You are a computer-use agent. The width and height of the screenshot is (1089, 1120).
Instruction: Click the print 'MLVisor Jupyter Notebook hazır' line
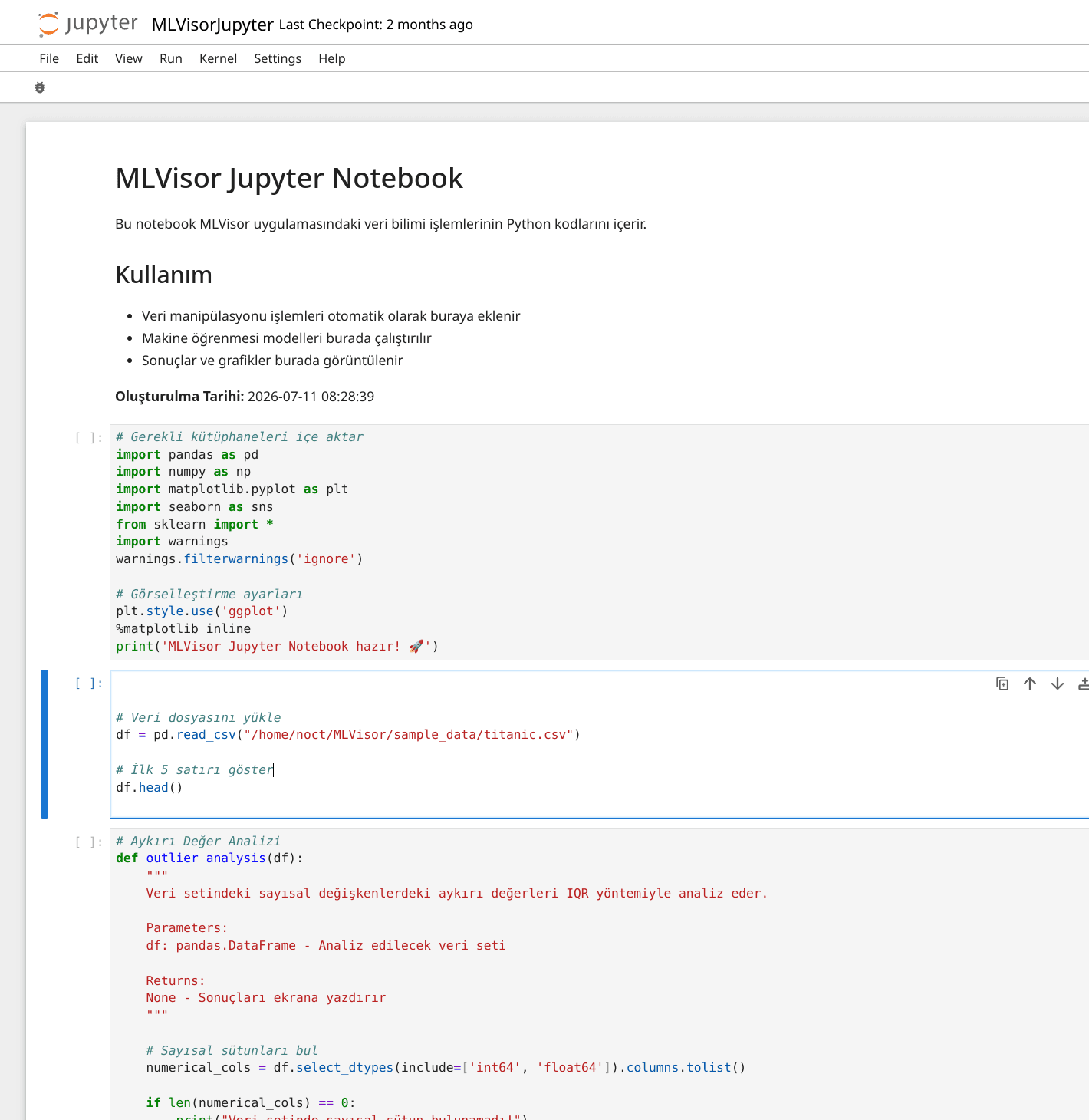[x=277, y=647]
